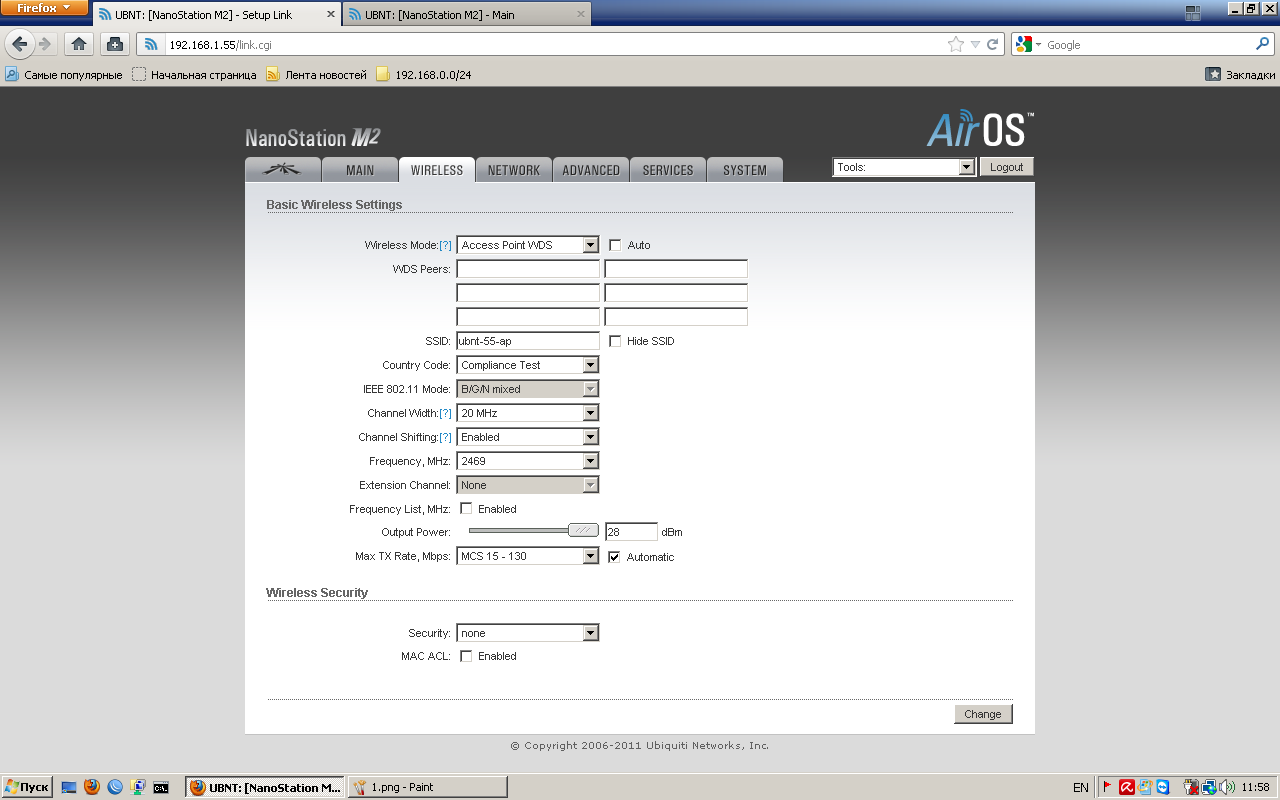Click the TeamViewer tray icon
This screenshot has width=1280, height=800.
click(x=1162, y=787)
